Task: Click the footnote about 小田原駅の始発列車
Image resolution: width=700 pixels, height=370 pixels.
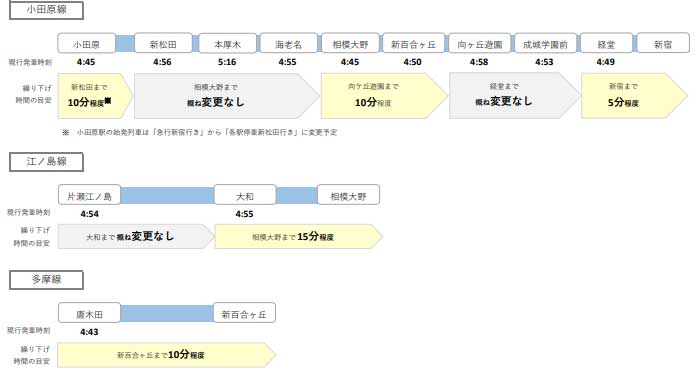Action: [x=200, y=132]
